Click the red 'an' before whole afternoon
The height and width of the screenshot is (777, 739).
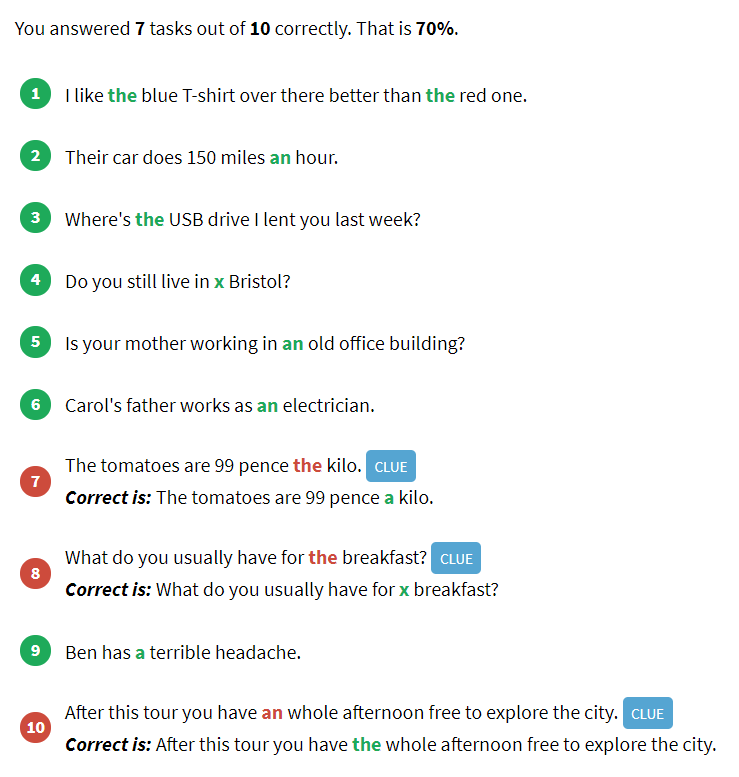[x=272, y=713]
